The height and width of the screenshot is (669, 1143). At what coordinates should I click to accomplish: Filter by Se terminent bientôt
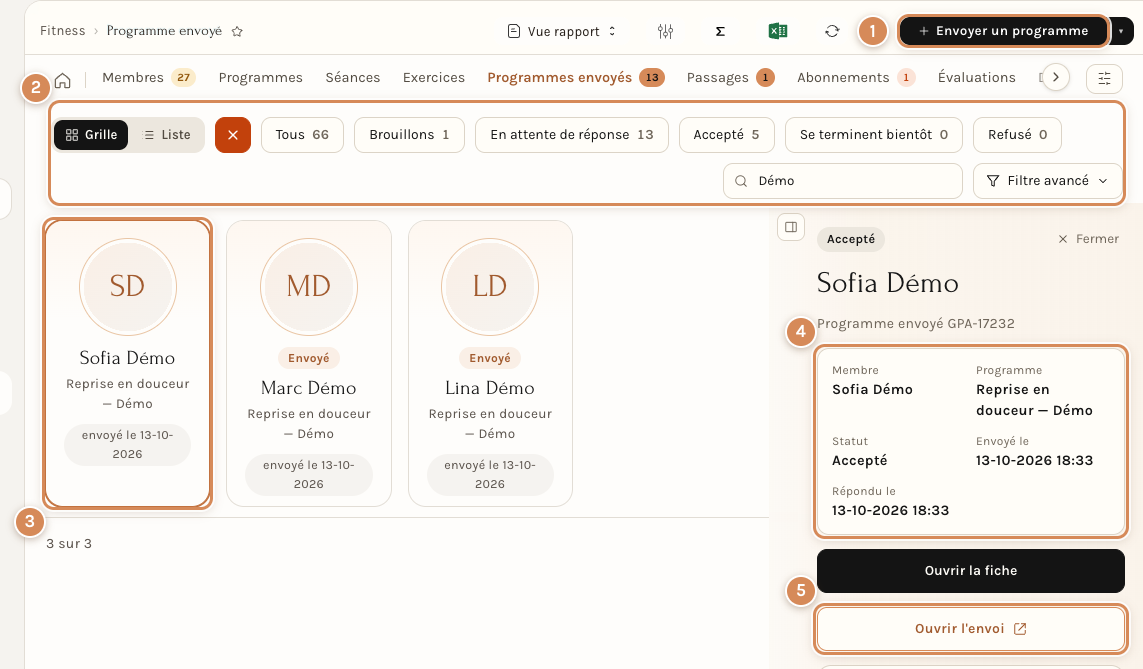pos(873,135)
